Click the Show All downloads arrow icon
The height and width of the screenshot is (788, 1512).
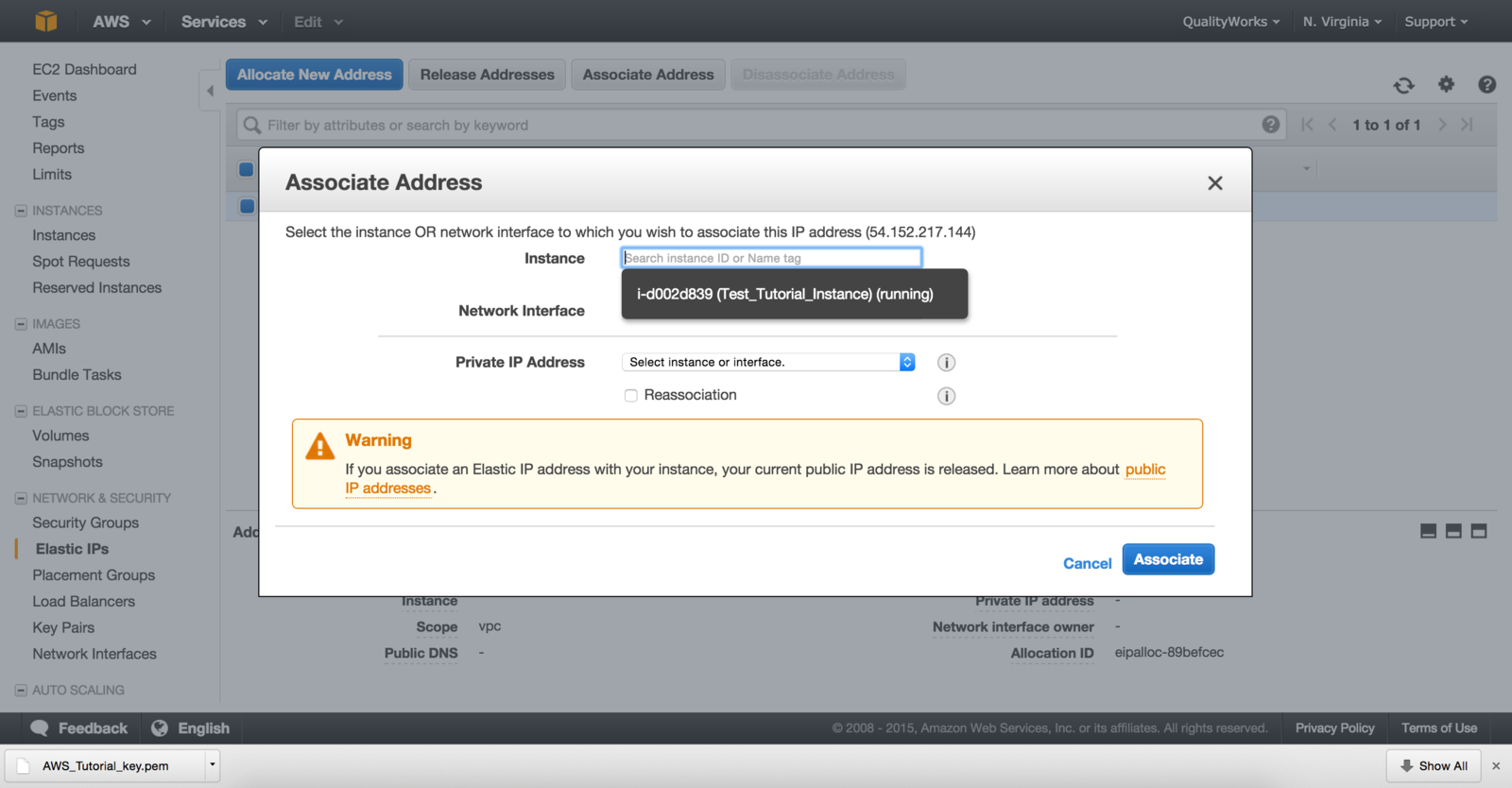[x=1407, y=766]
